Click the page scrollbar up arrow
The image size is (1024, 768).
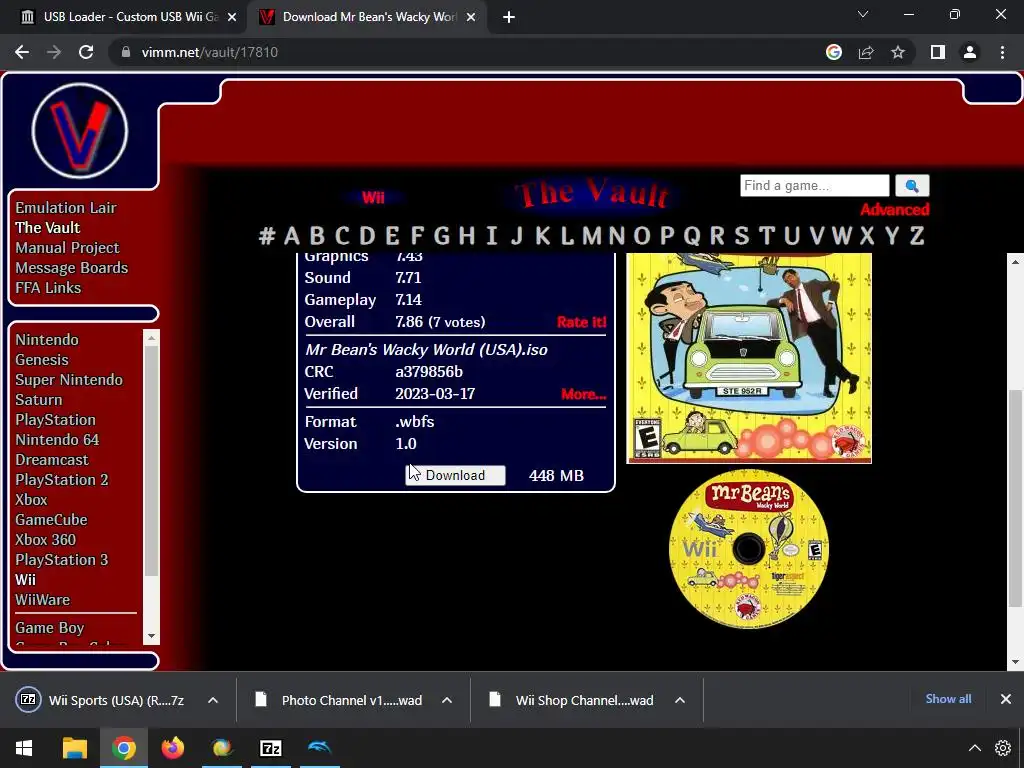point(1016,262)
